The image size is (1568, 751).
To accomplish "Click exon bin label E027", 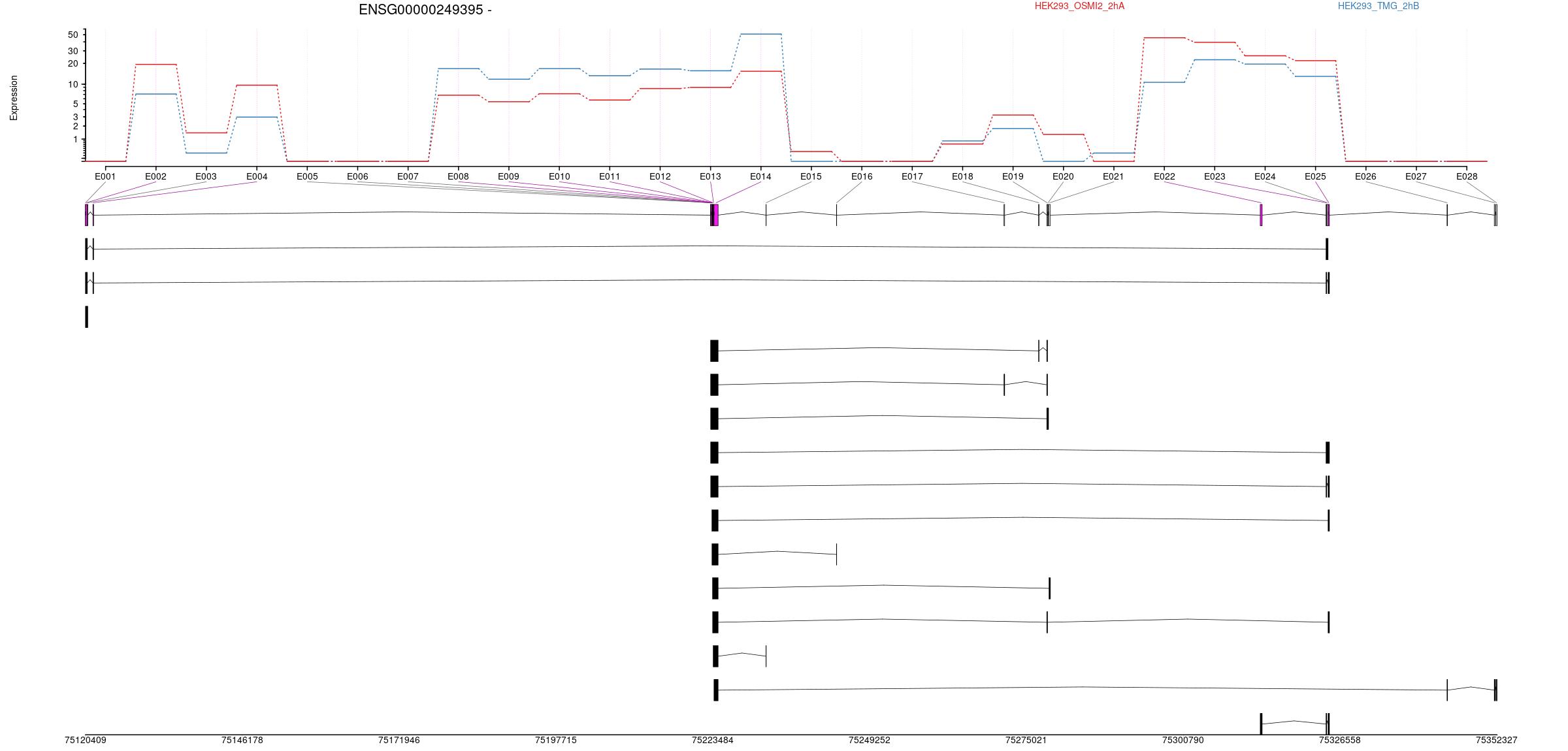I will click(1416, 176).
